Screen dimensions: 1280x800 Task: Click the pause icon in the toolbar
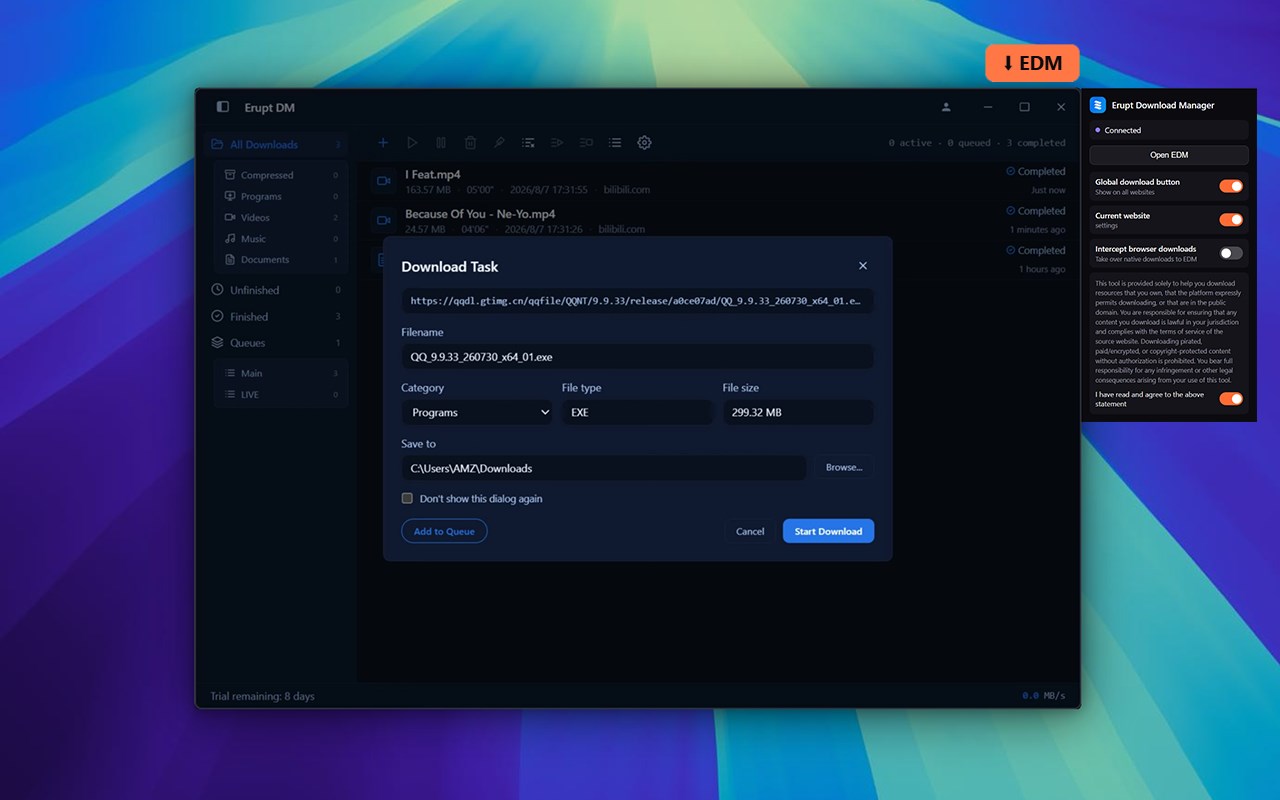(441, 143)
